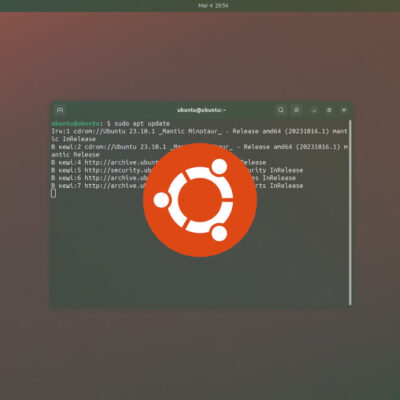Screen dimensions: 400x400
Task: Click the line 4 http://archive.ubuntu entry
Action: [159, 163]
